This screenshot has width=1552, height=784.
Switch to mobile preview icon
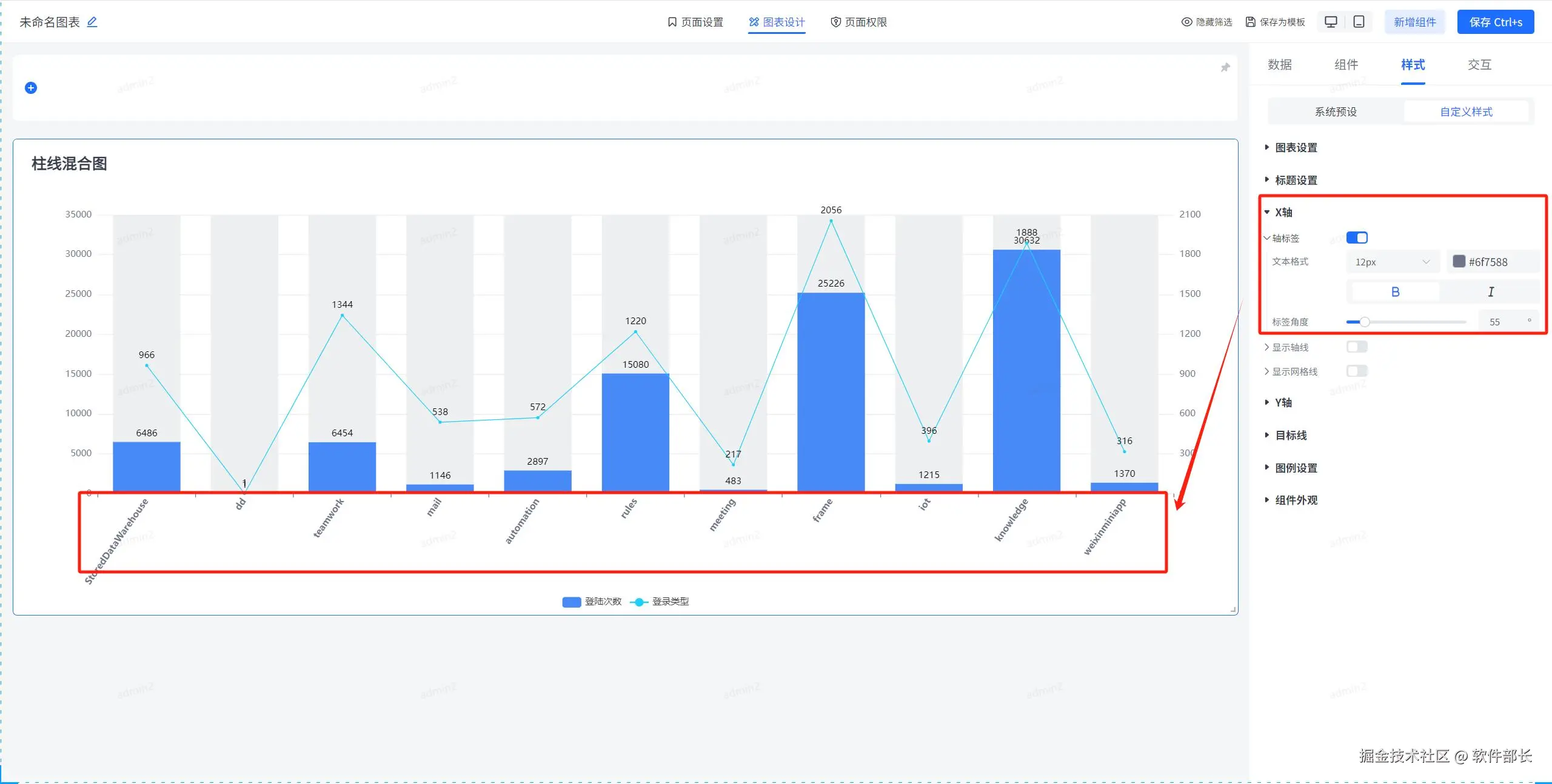tap(1359, 22)
